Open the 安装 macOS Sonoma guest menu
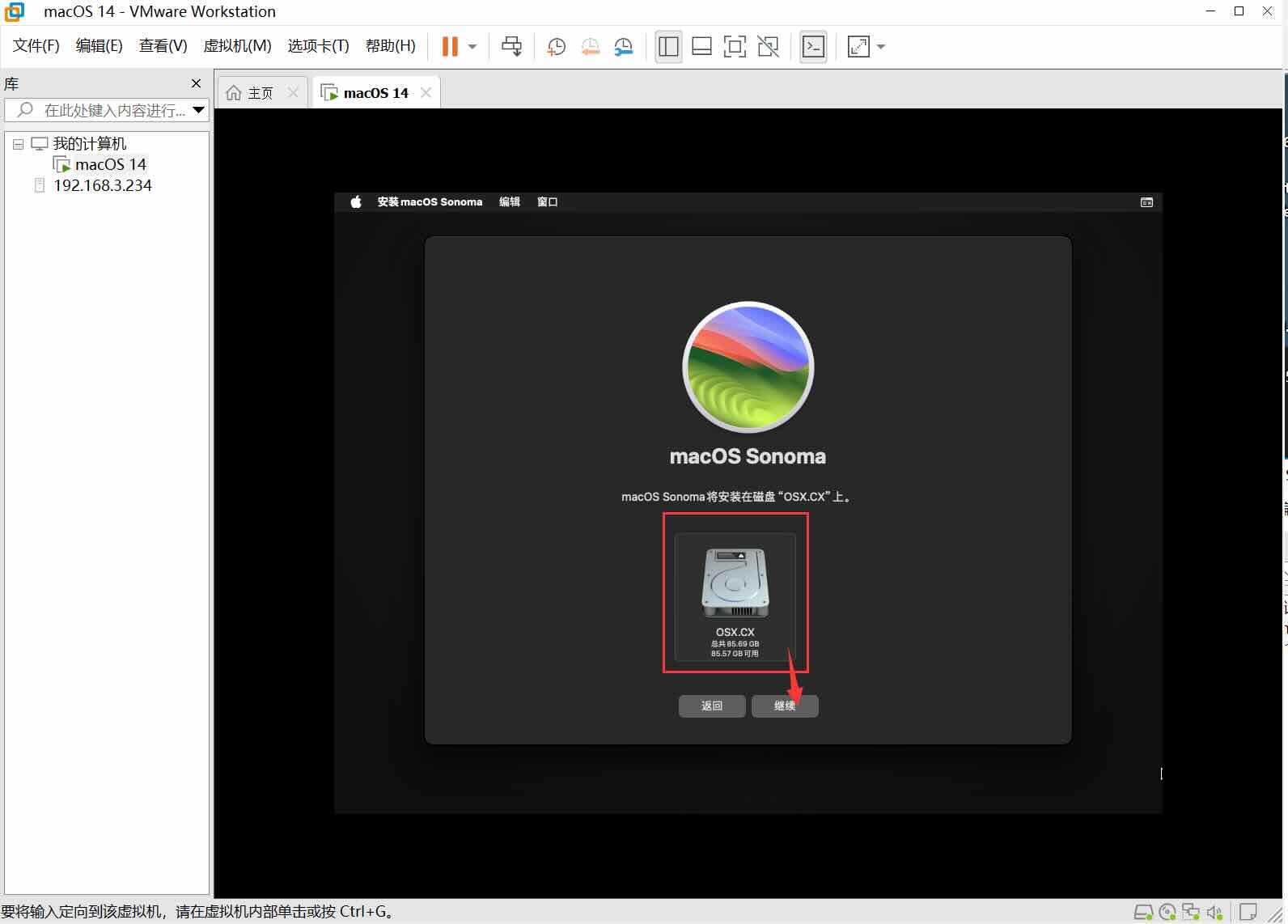Viewport: 1288px width, 924px height. (430, 202)
